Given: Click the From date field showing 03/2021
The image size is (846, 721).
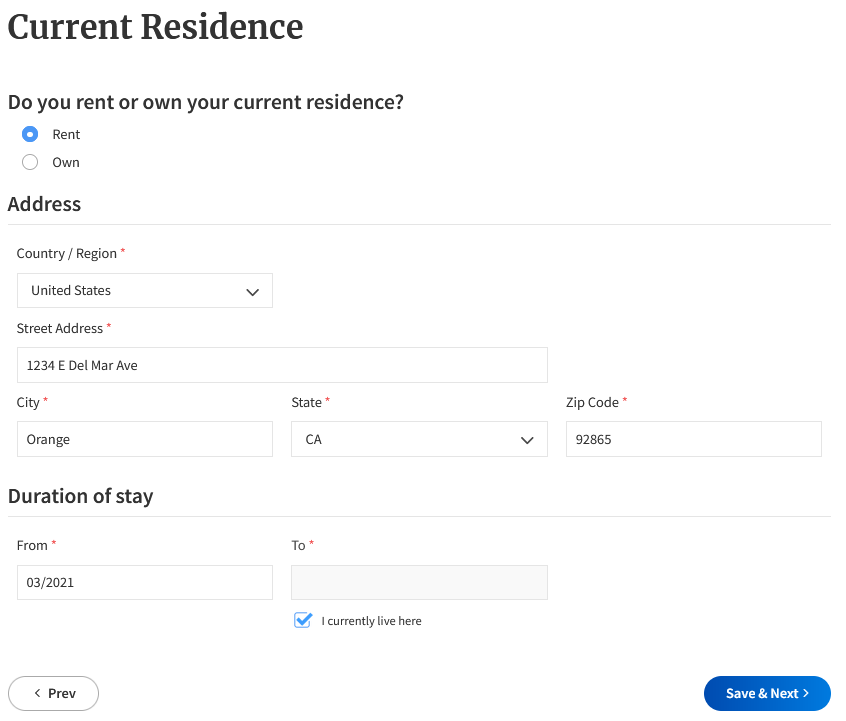Looking at the screenshot, I should [145, 582].
